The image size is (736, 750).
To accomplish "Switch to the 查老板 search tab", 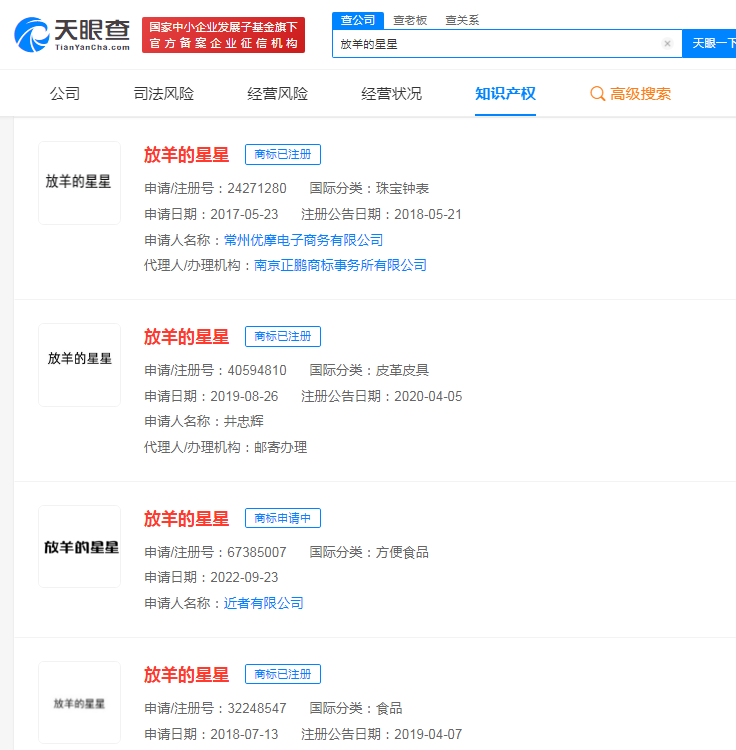I will 410,20.
